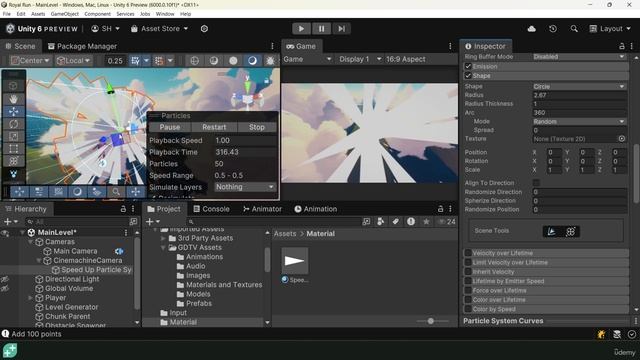
Task: Enable the Lifetime by Emitter Speed module
Action: click(468, 281)
